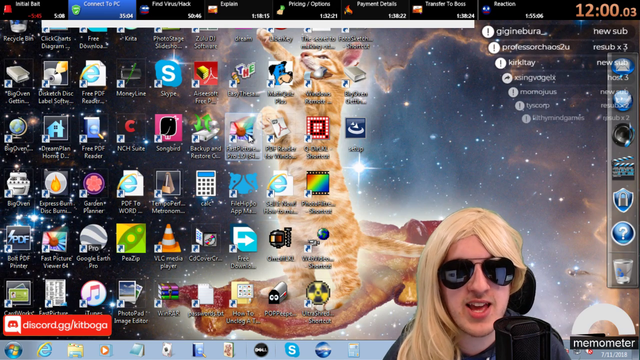Click the Dell taskbar icon

261,350
